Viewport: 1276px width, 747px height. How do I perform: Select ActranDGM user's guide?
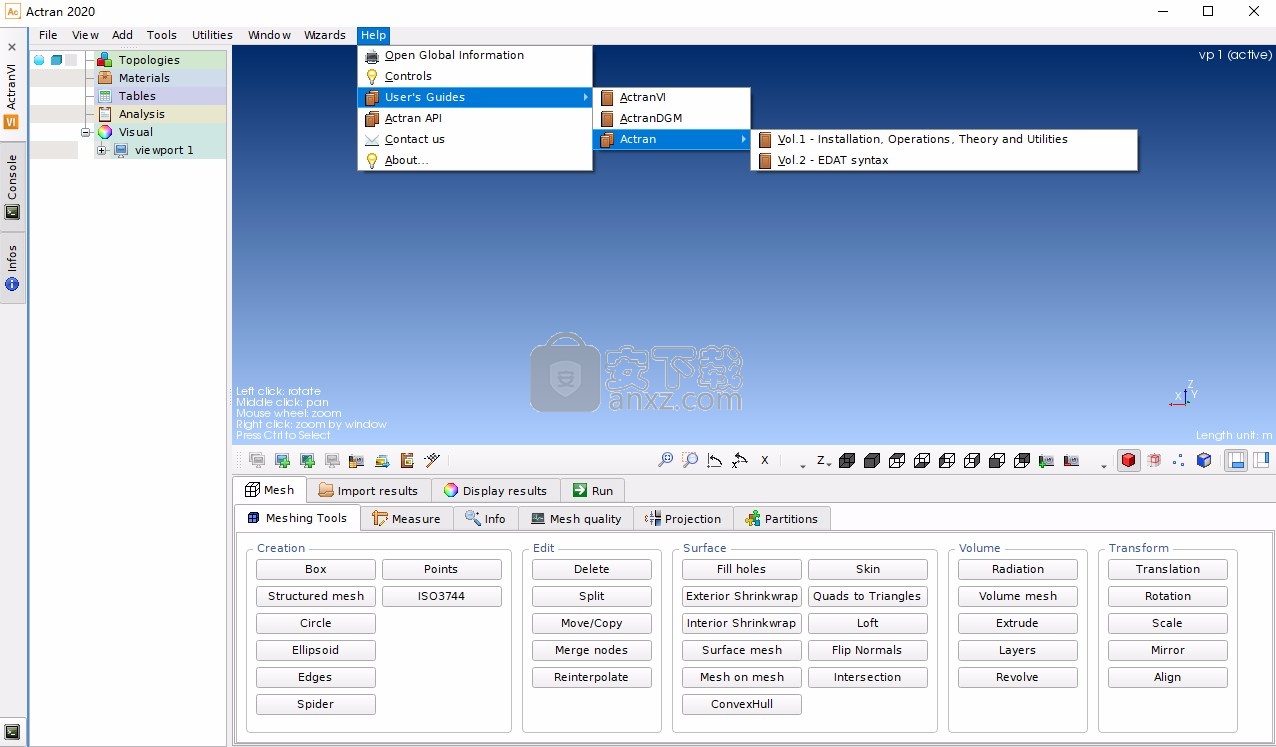click(671, 118)
